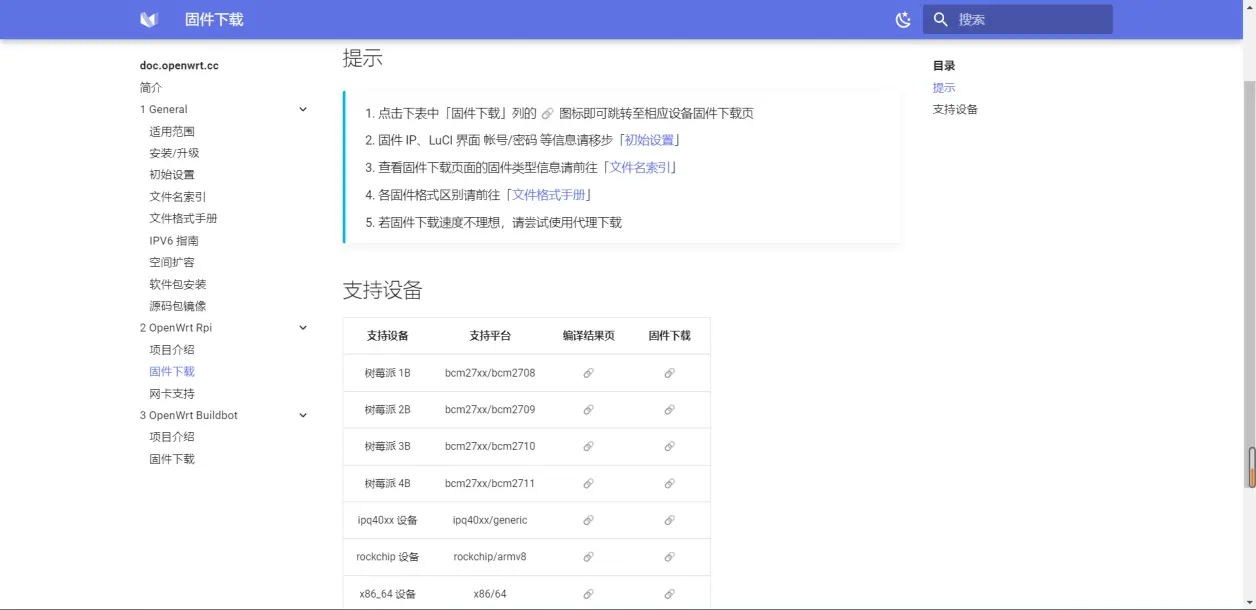The image size is (1256, 610).
Task: Open 固件下载 under 3 OpenWrt Buildbot
Action: pos(172,459)
